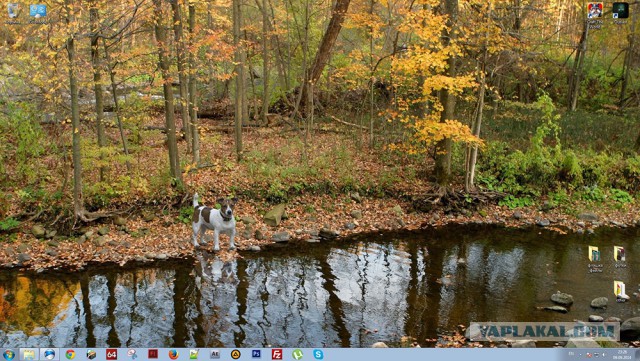
Task: Open the network tray icon
Action: tap(596, 354)
